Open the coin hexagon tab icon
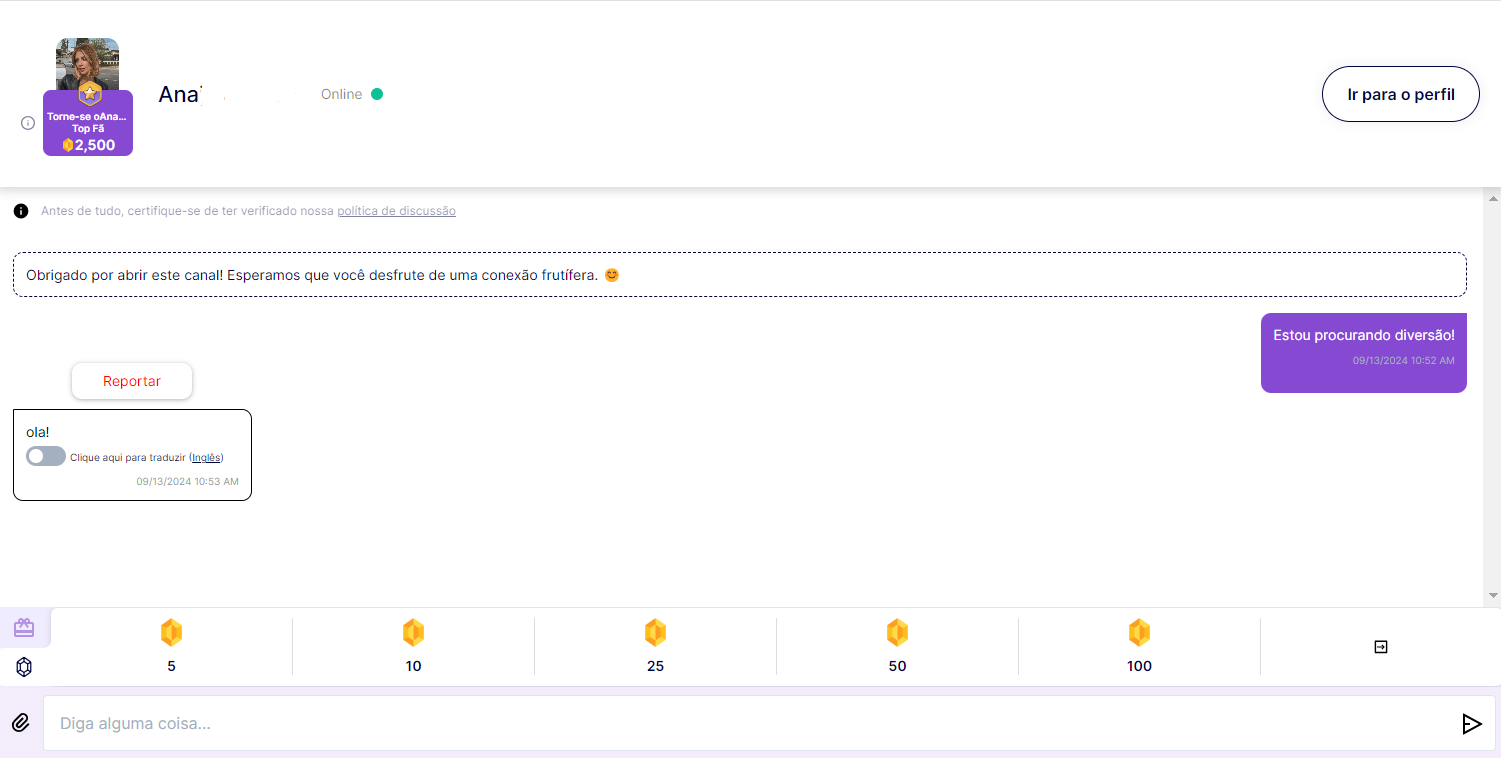 point(24,667)
